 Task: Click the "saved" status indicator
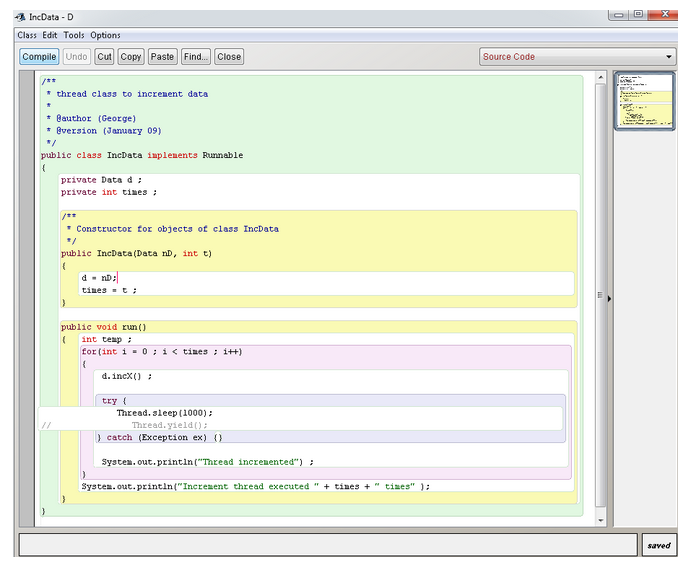[x=659, y=545]
